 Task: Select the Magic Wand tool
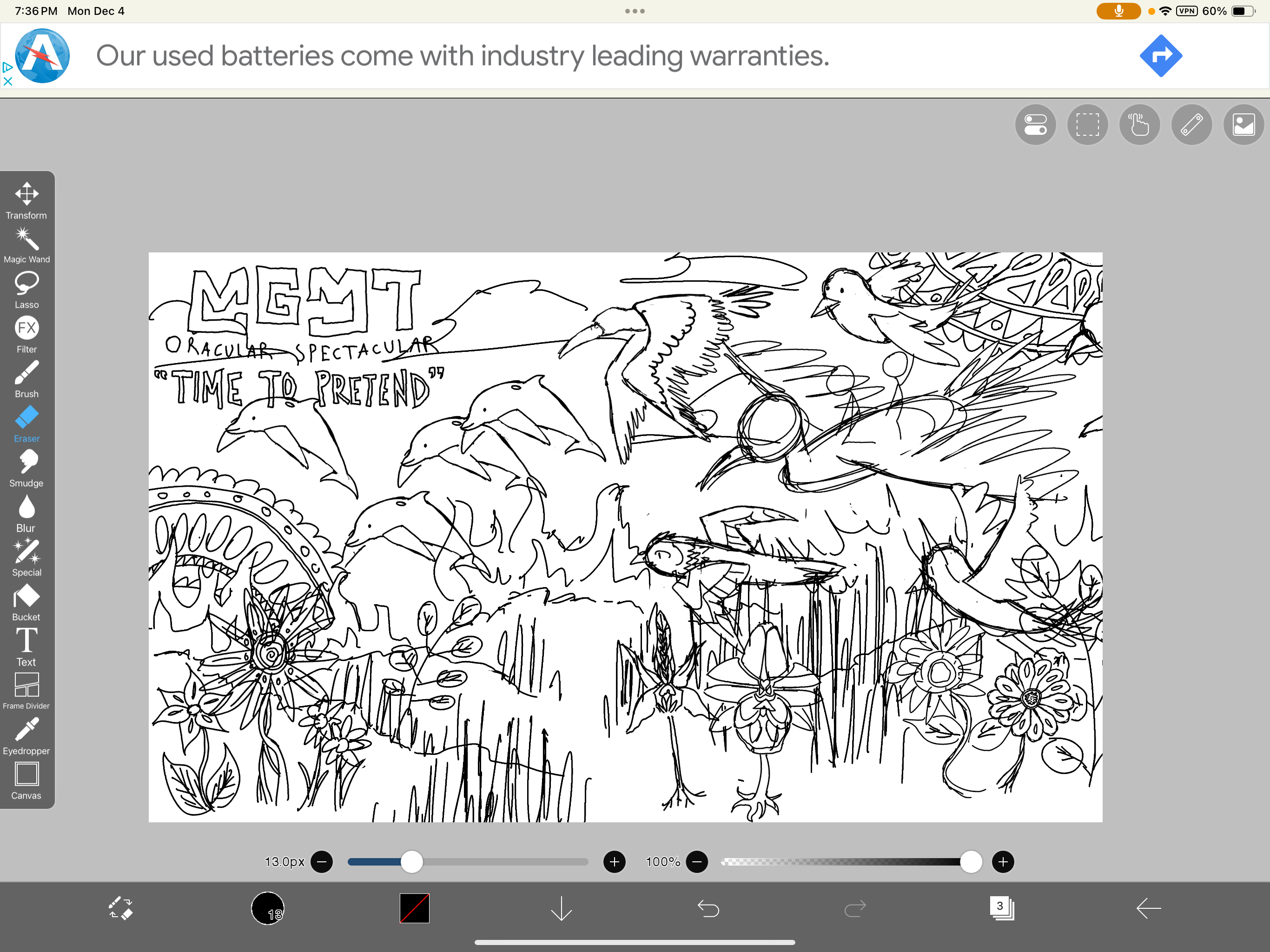point(26,245)
